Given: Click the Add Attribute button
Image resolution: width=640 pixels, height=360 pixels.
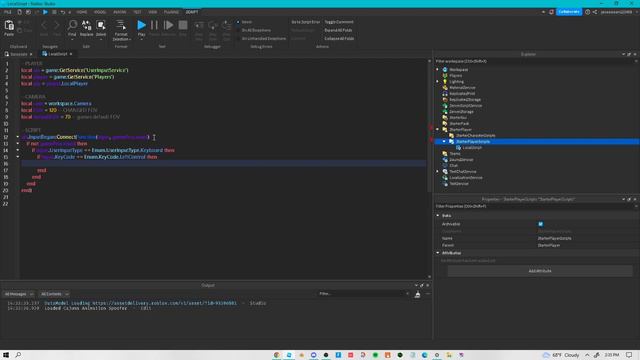Looking at the screenshot, I should 540,271.
